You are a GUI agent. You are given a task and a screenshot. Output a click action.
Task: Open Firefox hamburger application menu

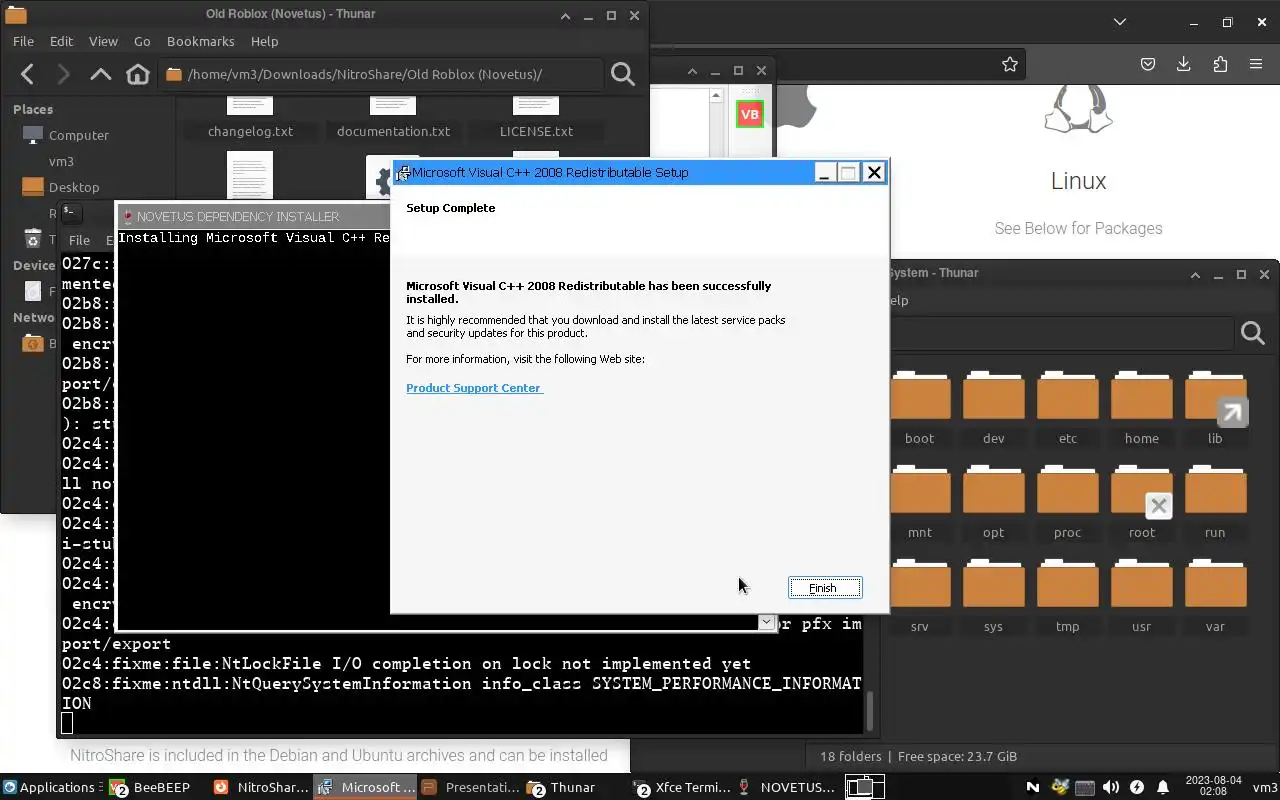tap(1256, 64)
